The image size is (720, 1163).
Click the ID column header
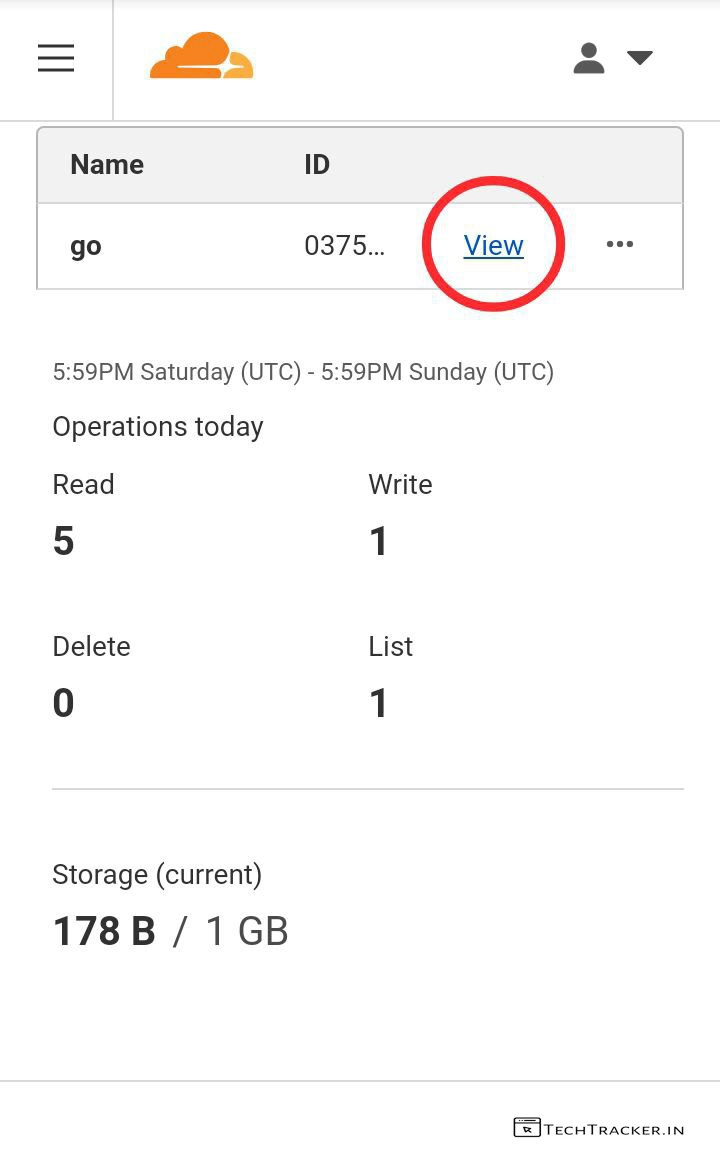tap(317, 165)
